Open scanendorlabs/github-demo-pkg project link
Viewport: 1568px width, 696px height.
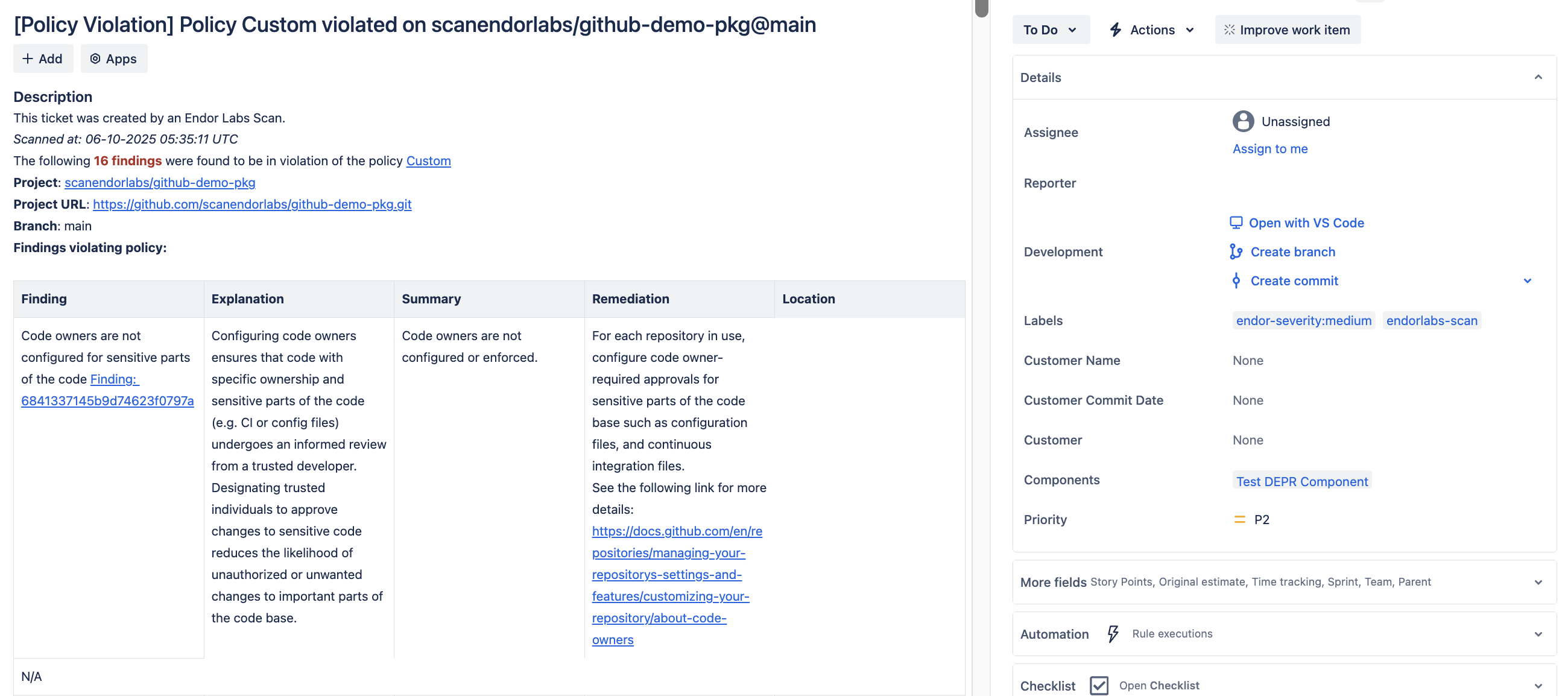click(159, 183)
